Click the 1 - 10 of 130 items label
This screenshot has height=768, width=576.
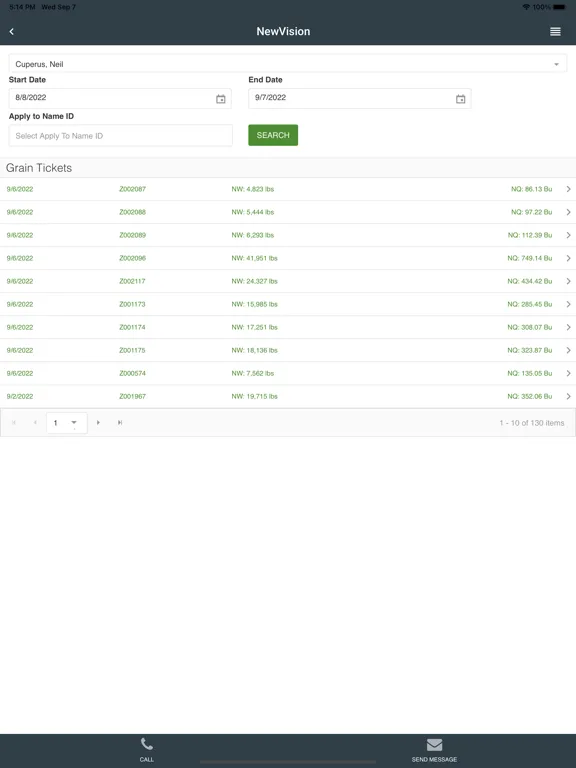532,423
